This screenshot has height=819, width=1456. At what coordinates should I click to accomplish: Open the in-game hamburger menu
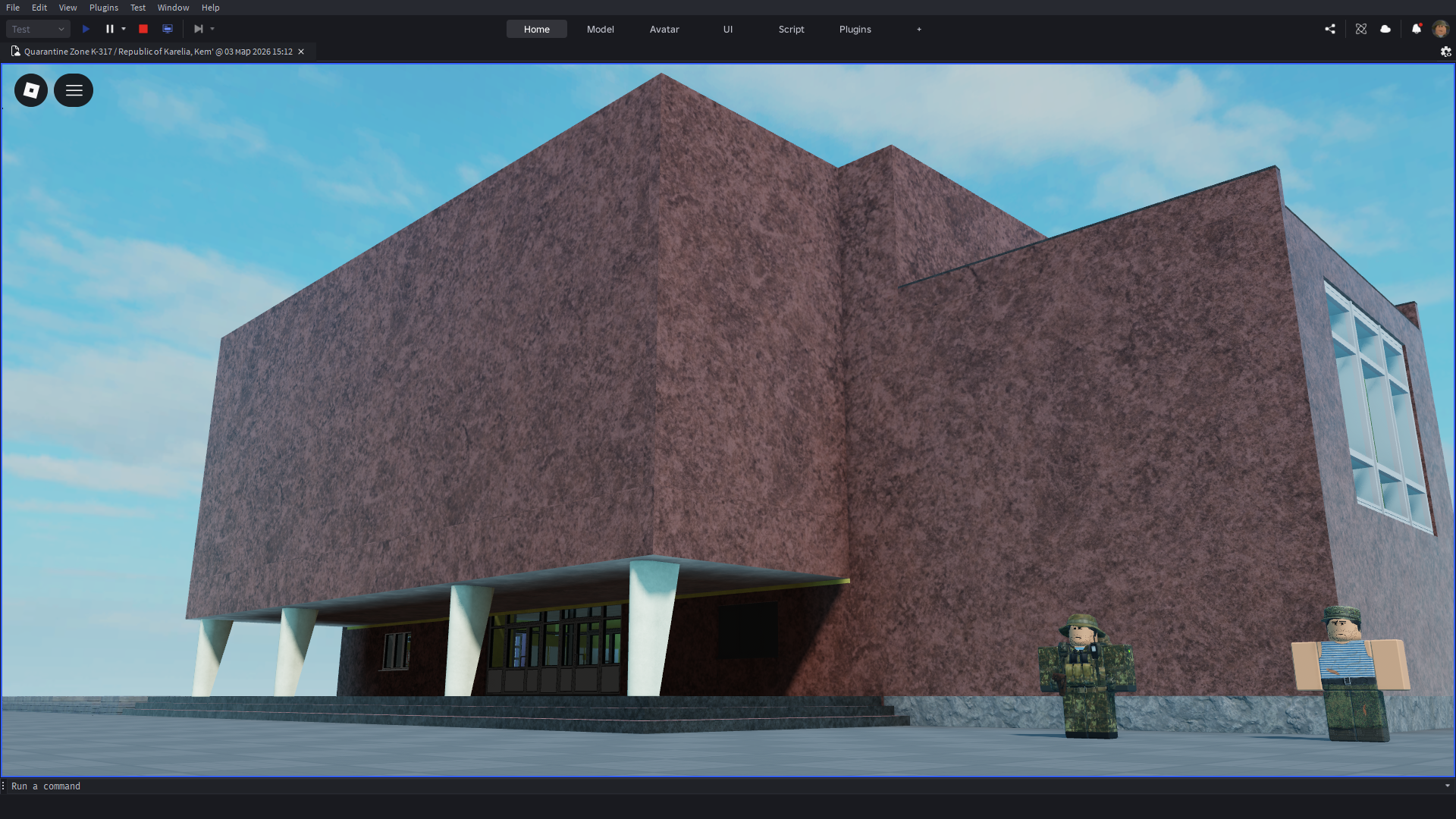click(x=74, y=90)
